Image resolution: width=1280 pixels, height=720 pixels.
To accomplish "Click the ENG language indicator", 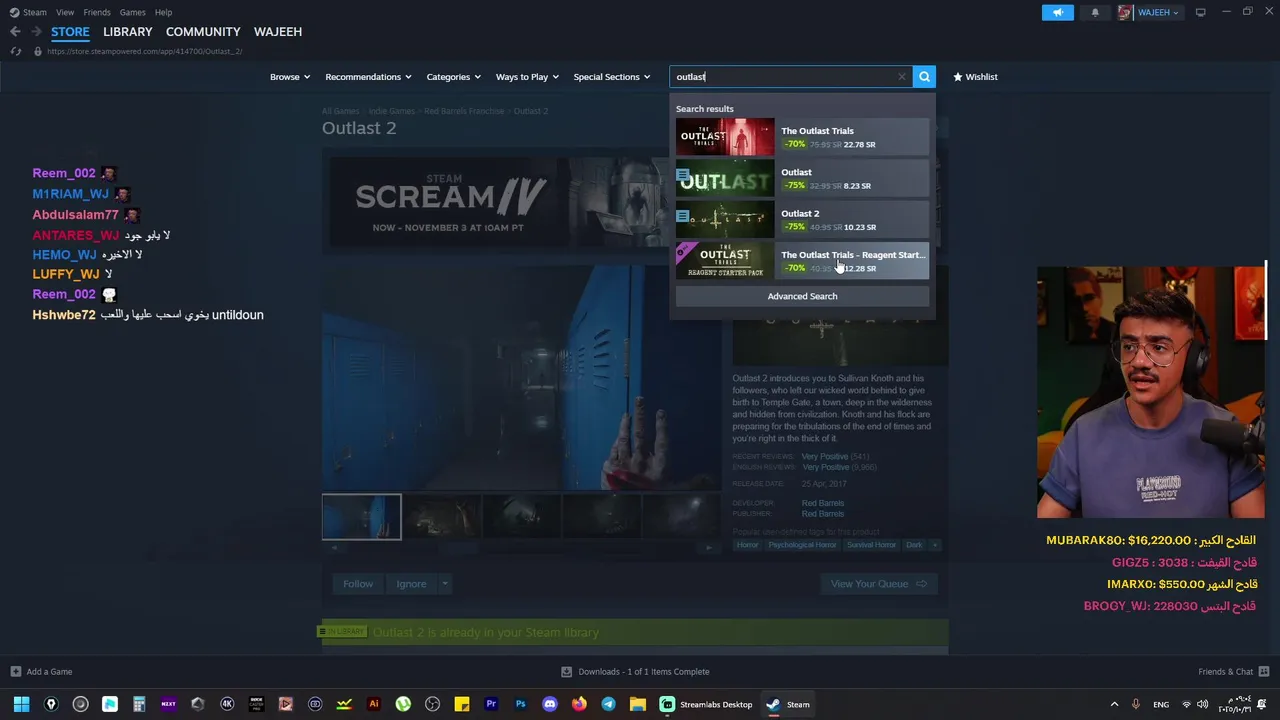I will coord(1161,704).
